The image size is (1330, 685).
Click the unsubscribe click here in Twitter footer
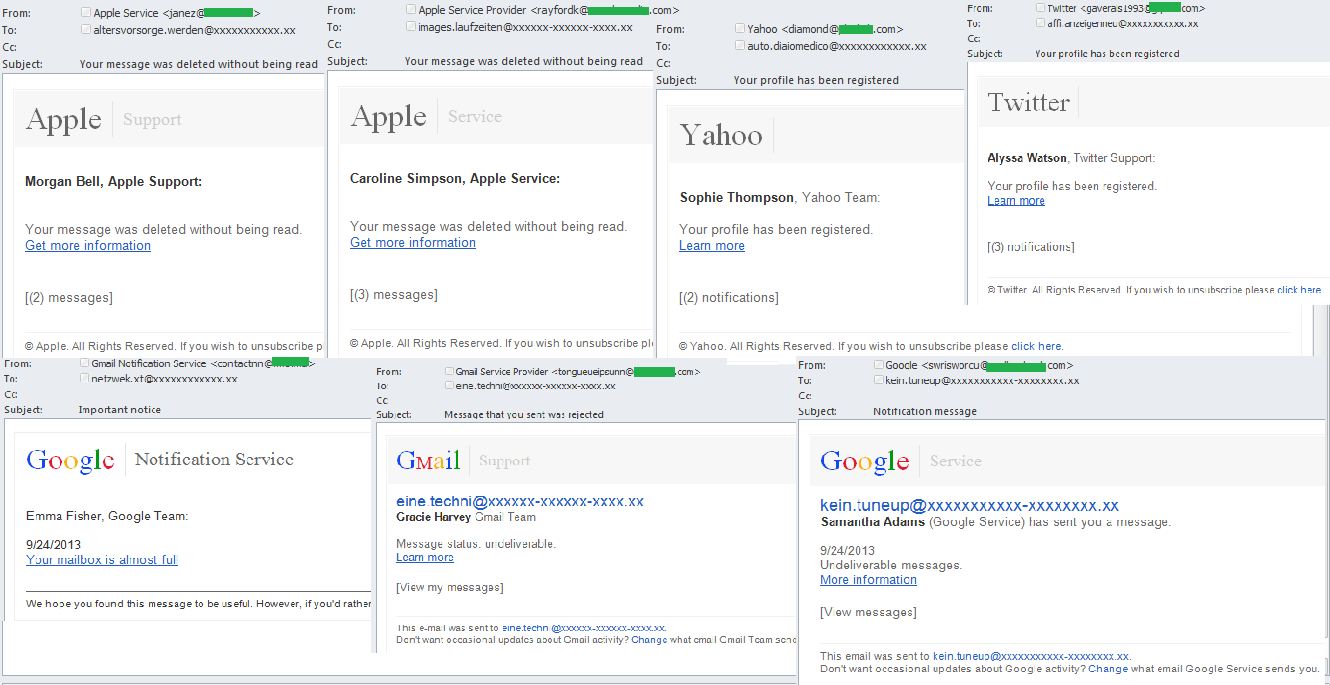[x=1299, y=290]
